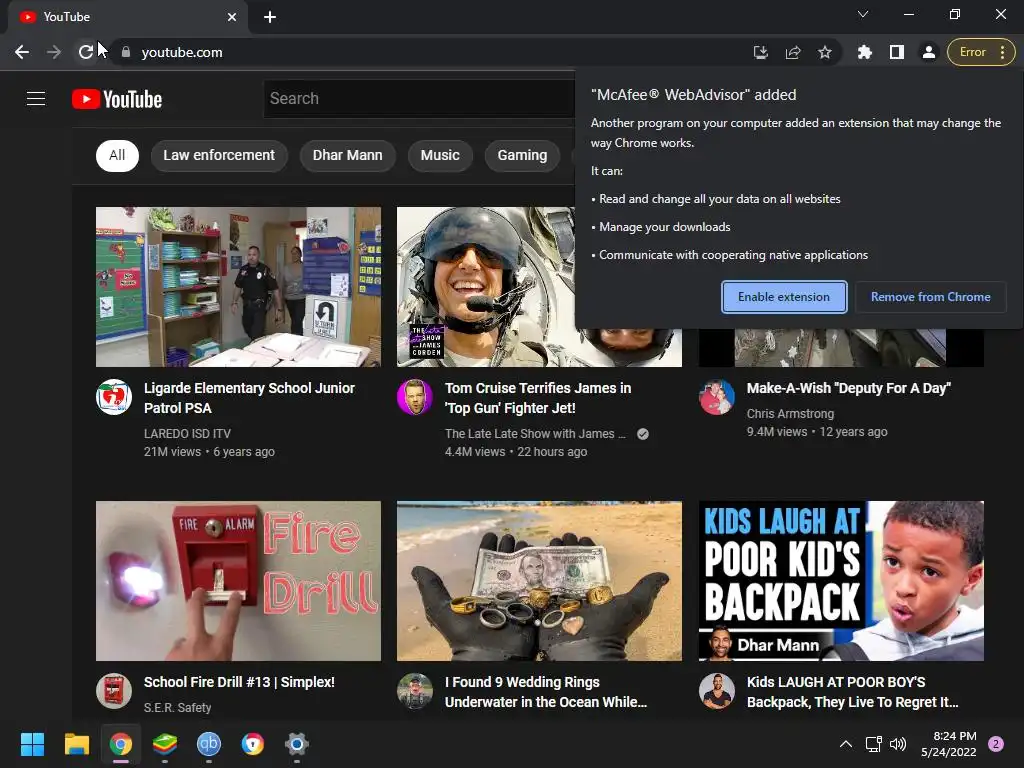Bookmark this tab with the star

(825, 52)
